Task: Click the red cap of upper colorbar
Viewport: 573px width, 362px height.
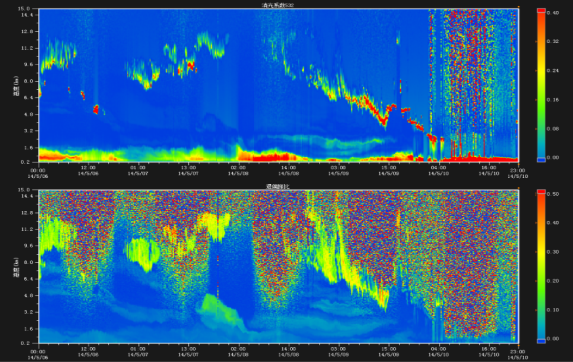Action: click(541, 11)
